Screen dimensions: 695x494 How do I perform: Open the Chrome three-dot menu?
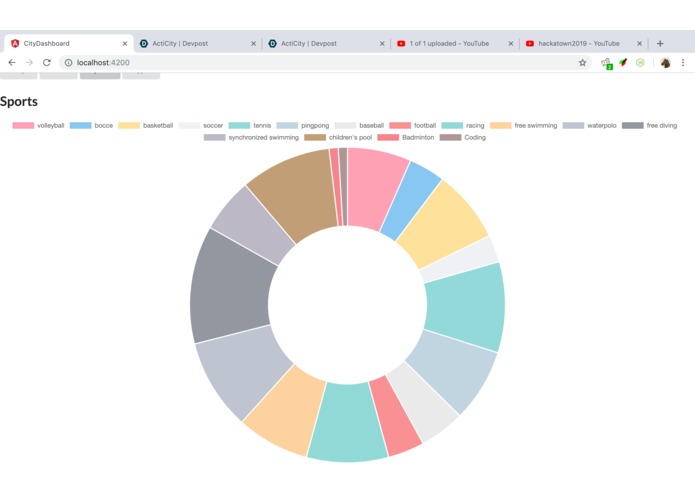pyautogui.click(x=683, y=62)
